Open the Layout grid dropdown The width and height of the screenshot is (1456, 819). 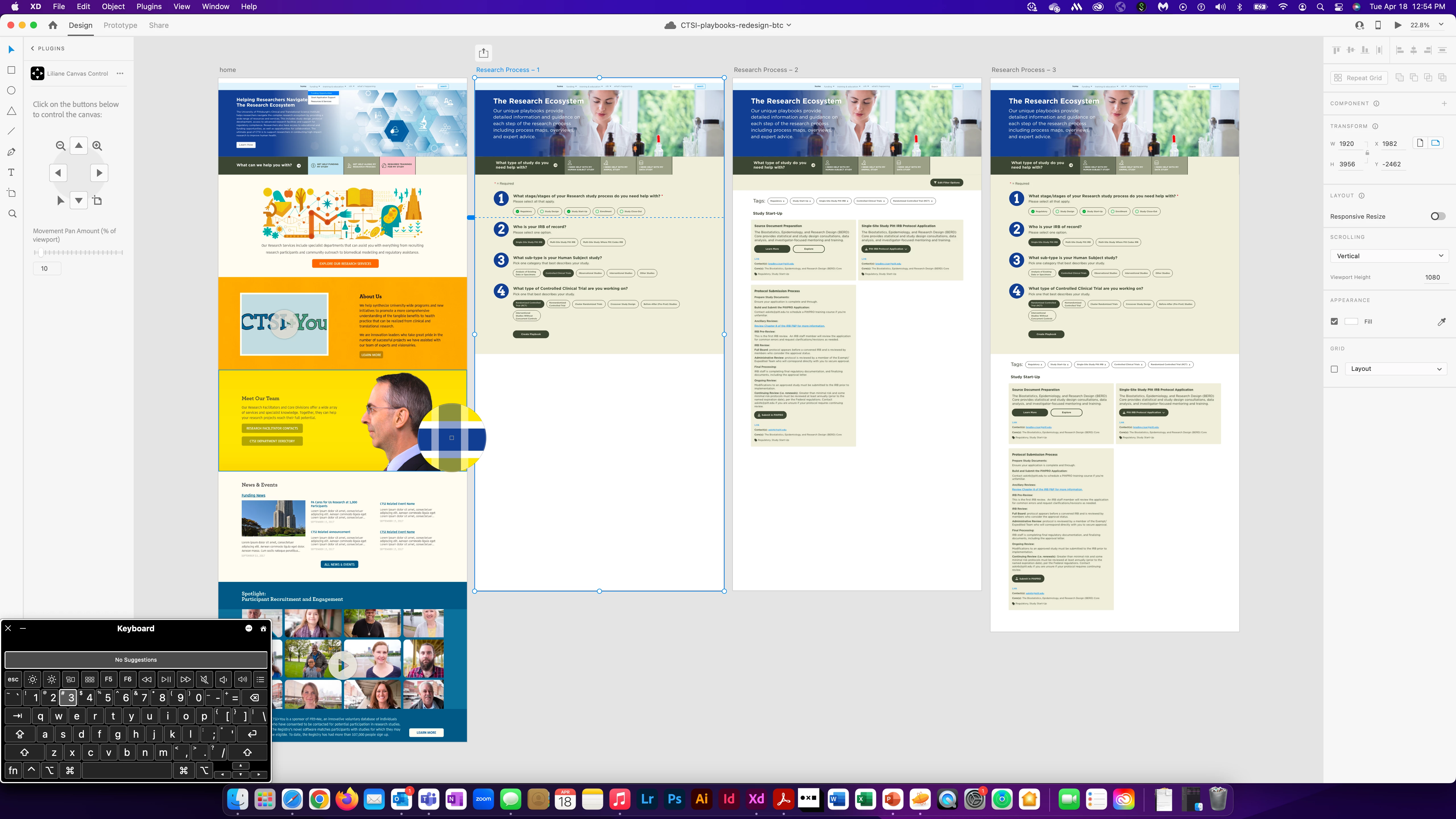coord(1395,369)
